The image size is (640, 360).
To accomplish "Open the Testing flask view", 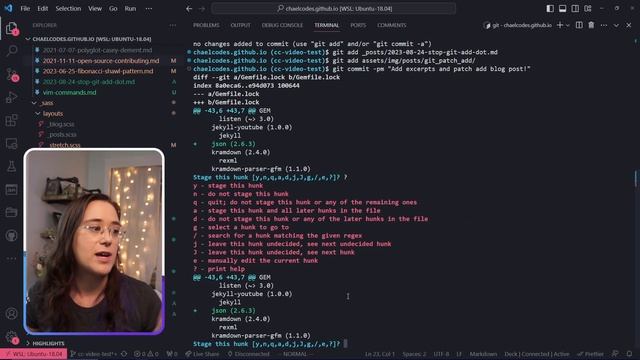I will 11,166.
